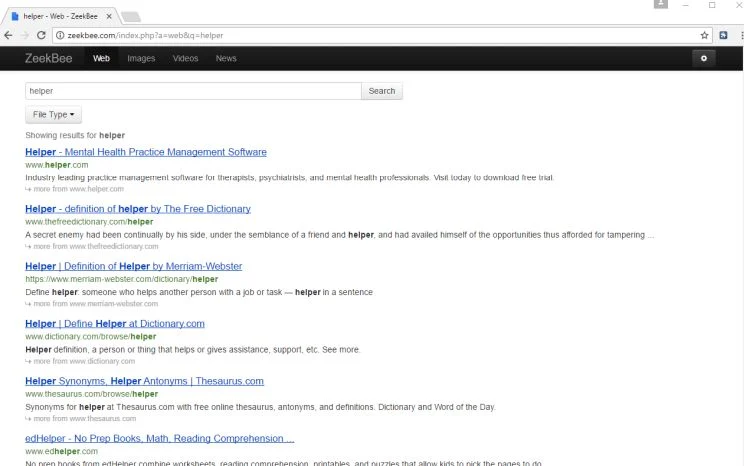Open the Chrome user profile icon
This screenshot has width=744, height=466.
pos(660,4)
